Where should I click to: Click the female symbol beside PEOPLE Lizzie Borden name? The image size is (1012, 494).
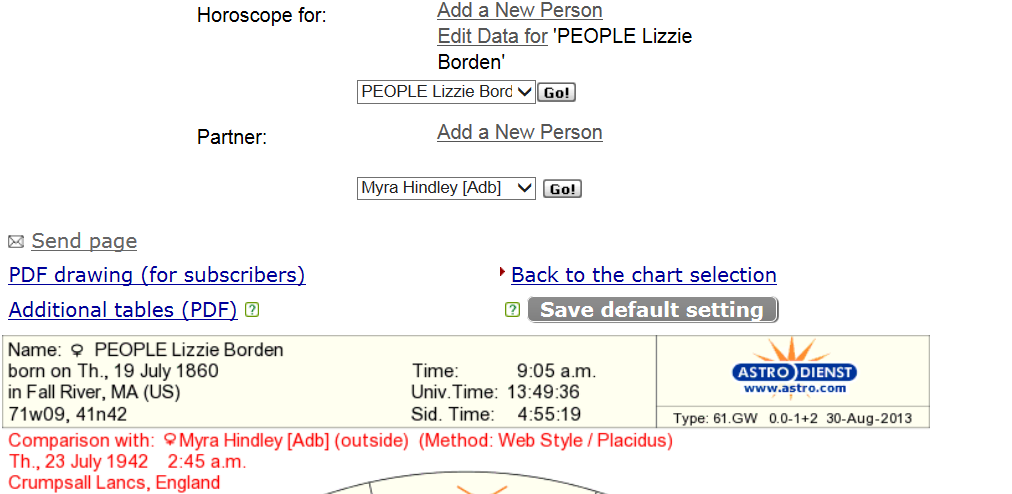77,351
